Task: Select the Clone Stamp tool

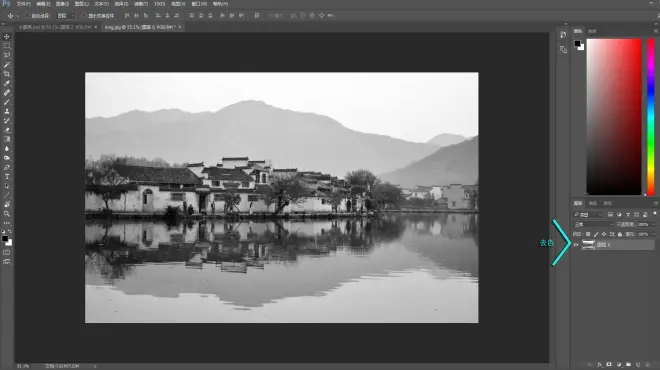Action: click(7, 111)
